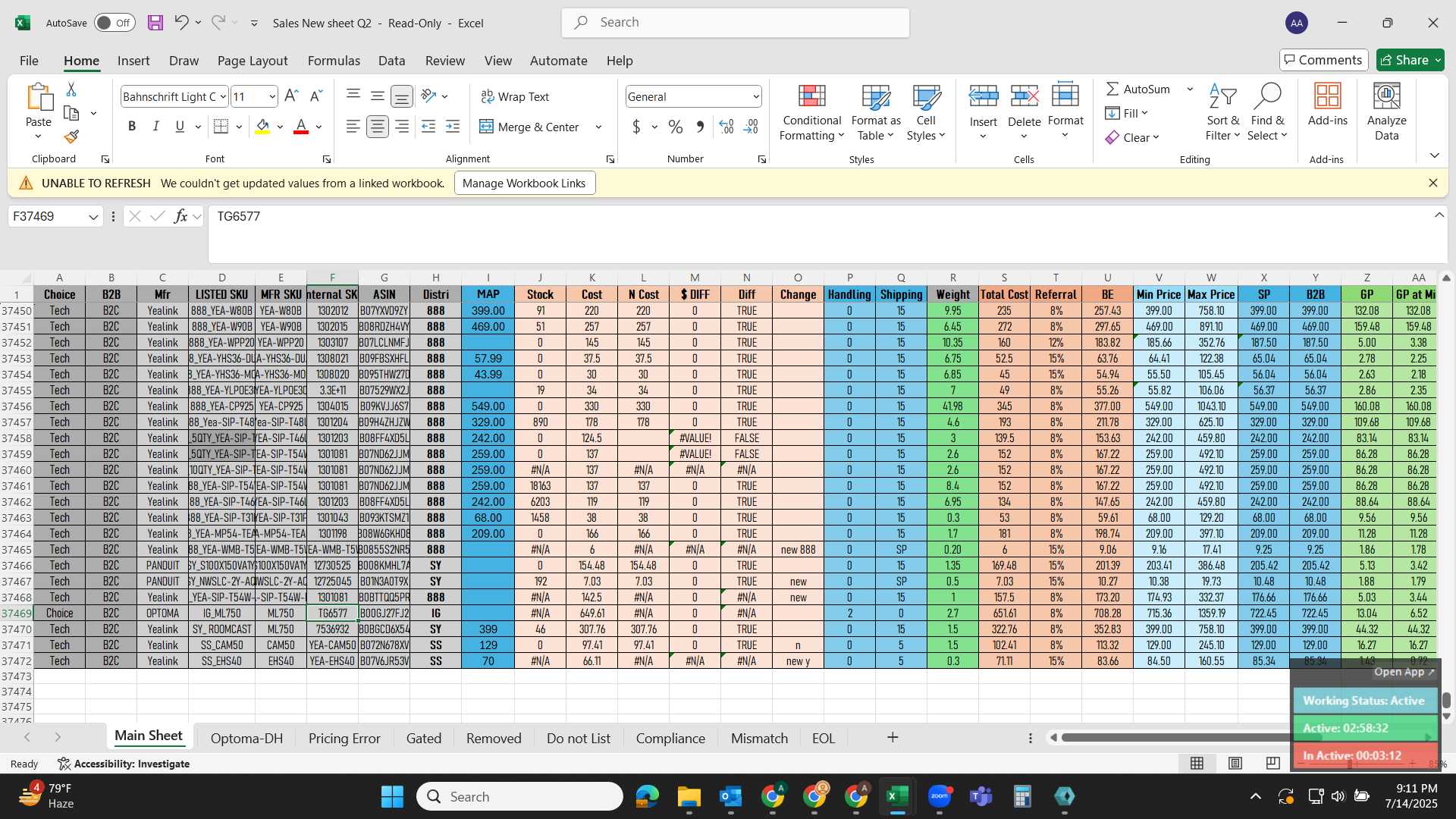Viewport: 1456px width, 819px height.
Task: Click the Analyze Data icon
Action: coord(1386,111)
